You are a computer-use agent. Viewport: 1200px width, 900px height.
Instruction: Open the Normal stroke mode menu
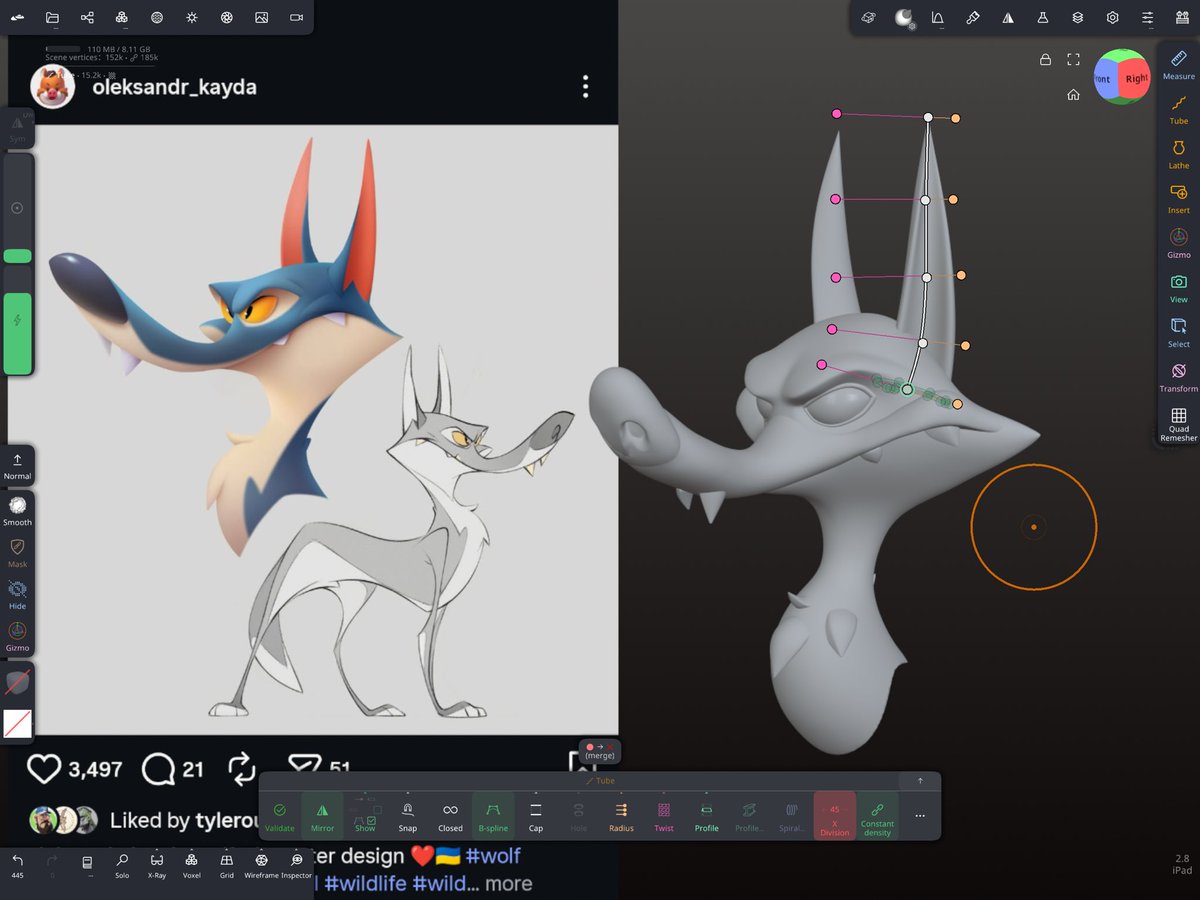17,465
